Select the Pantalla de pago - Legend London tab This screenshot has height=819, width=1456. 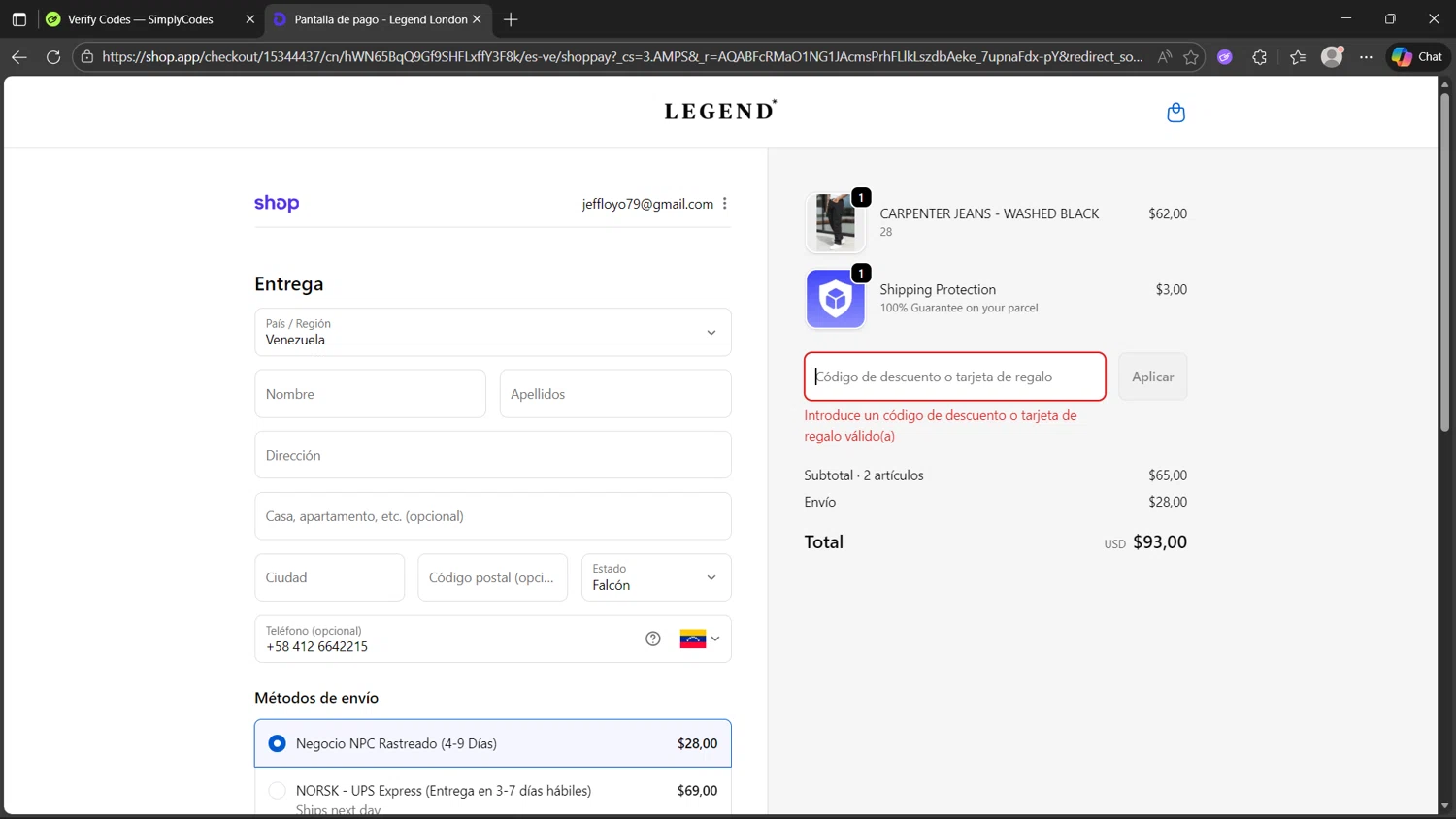point(381,19)
